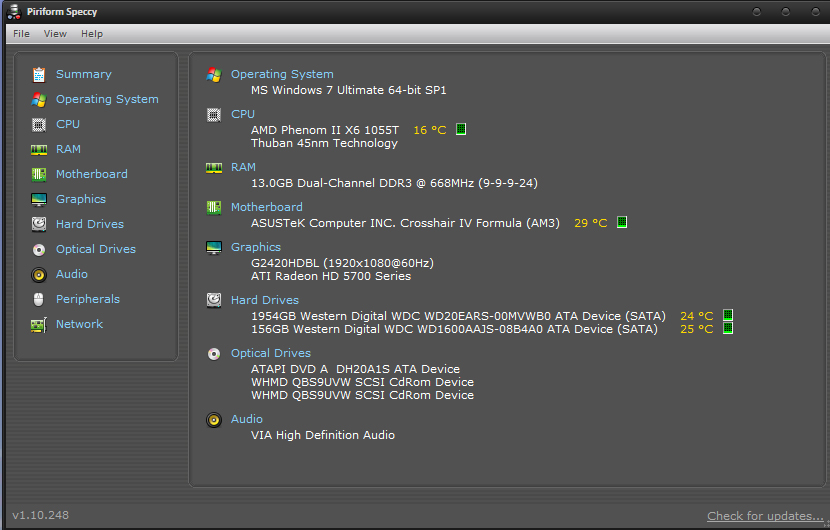Click the RAM memory stick sidebar icon
Image resolution: width=830 pixels, height=530 pixels.
tap(39, 149)
